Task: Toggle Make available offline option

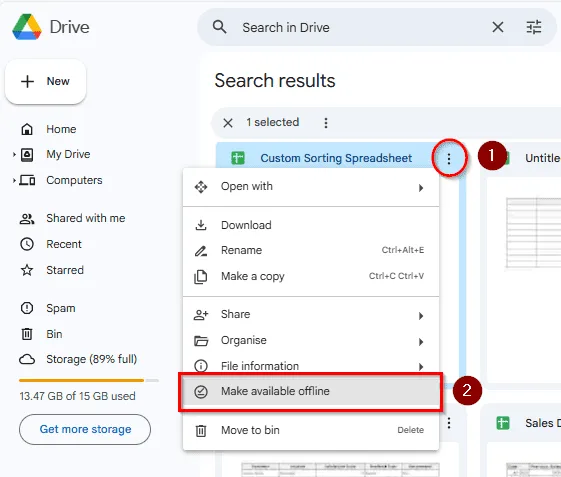Action: pos(311,391)
